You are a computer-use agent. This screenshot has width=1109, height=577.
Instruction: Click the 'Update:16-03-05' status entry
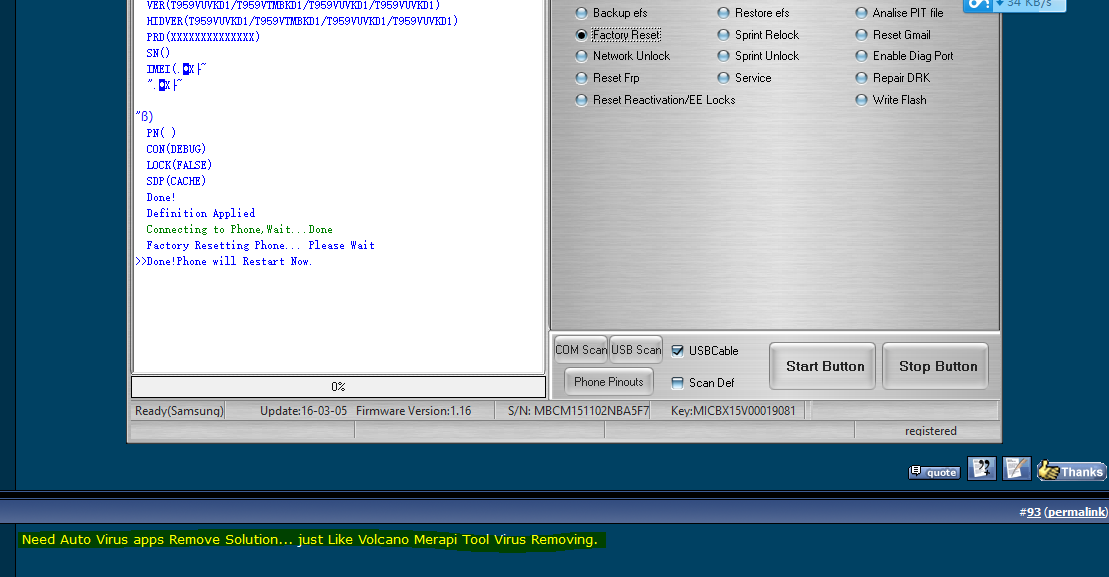(x=303, y=411)
